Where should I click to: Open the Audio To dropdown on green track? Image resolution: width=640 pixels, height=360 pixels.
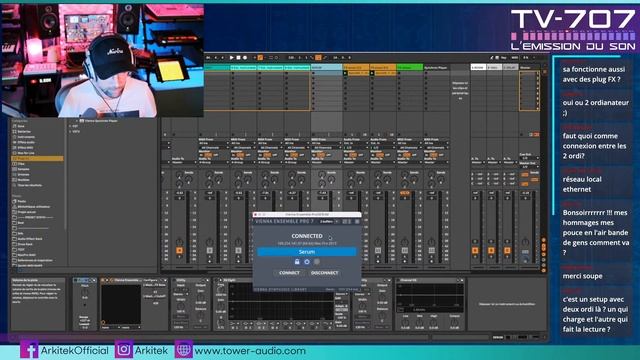click(x=409, y=162)
